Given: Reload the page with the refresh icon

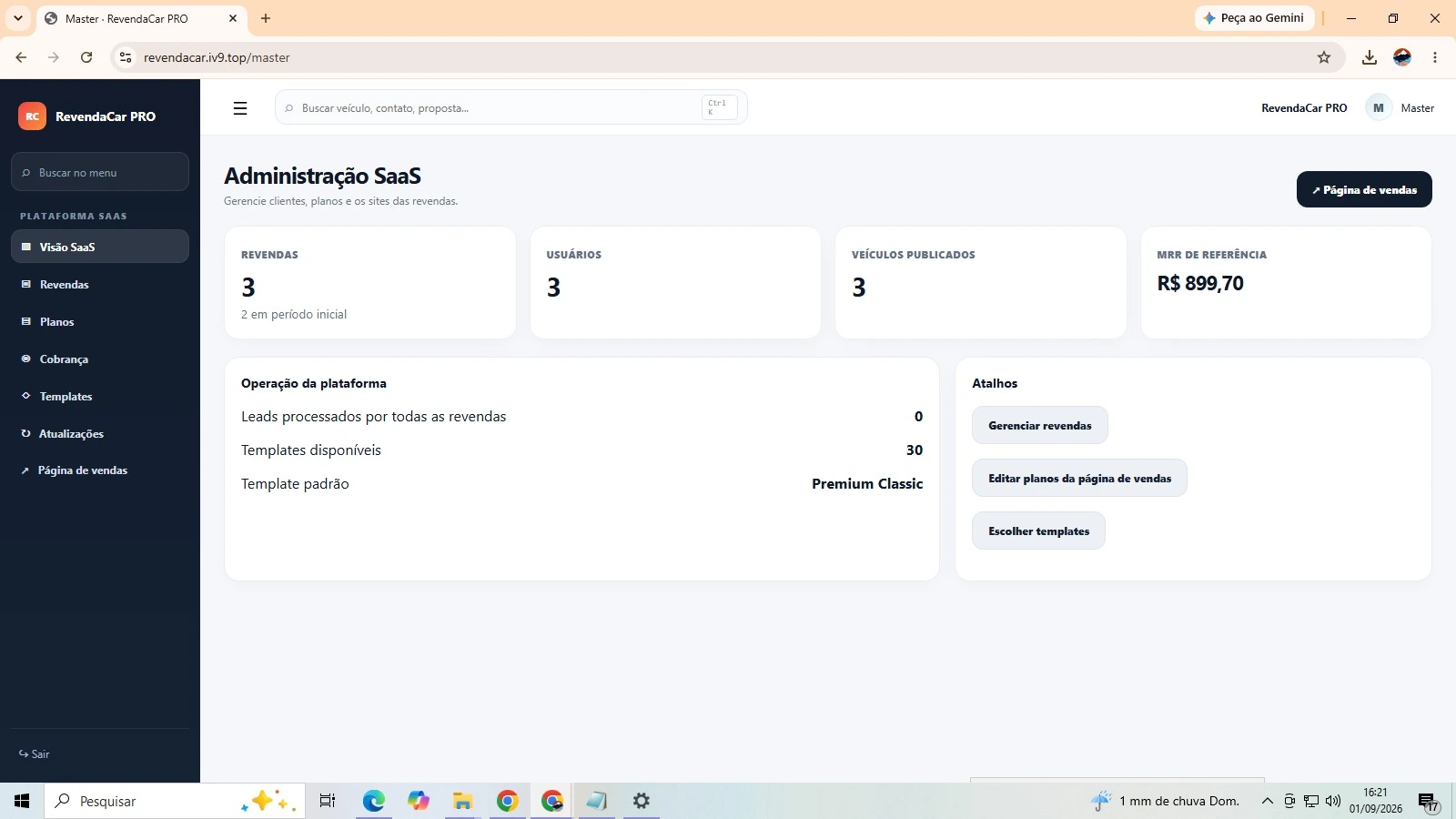Looking at the screenshot, I should (x=86, y=57).
